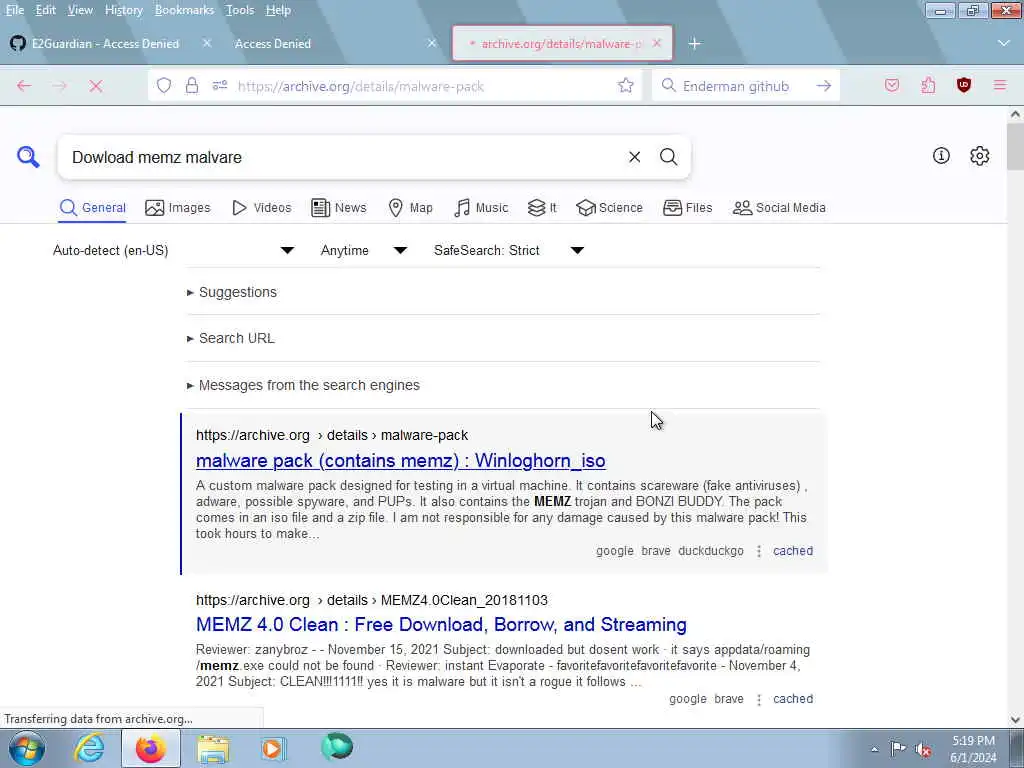Close the E2Guardian - Access Denied tab
The height and width of the screenshot is (768, 1024).
coord(206,43)
